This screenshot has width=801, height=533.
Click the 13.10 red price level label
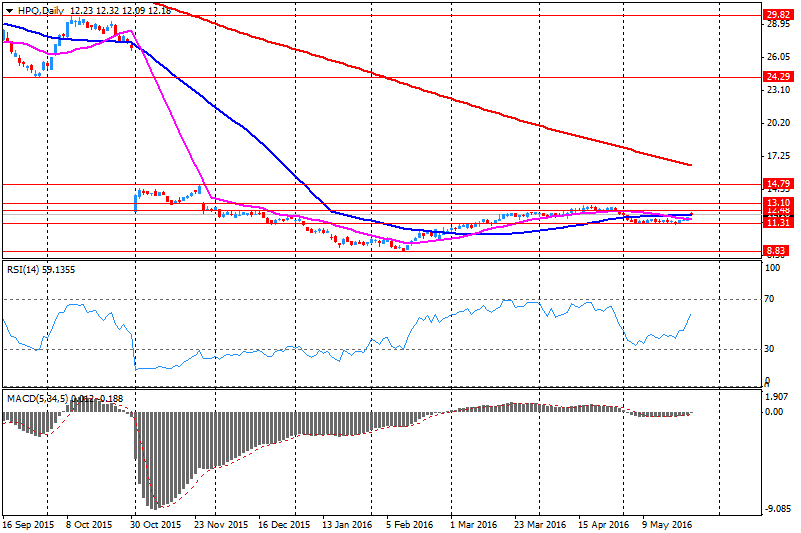coord(778,203)
